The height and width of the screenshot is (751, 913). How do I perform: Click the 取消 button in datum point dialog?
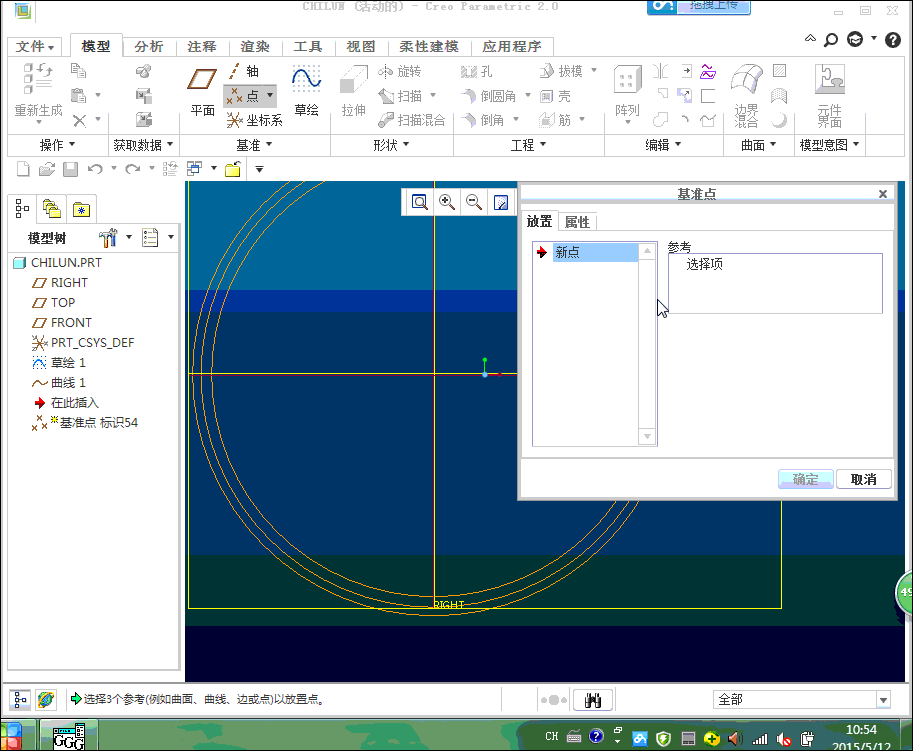tap(864, 479)
